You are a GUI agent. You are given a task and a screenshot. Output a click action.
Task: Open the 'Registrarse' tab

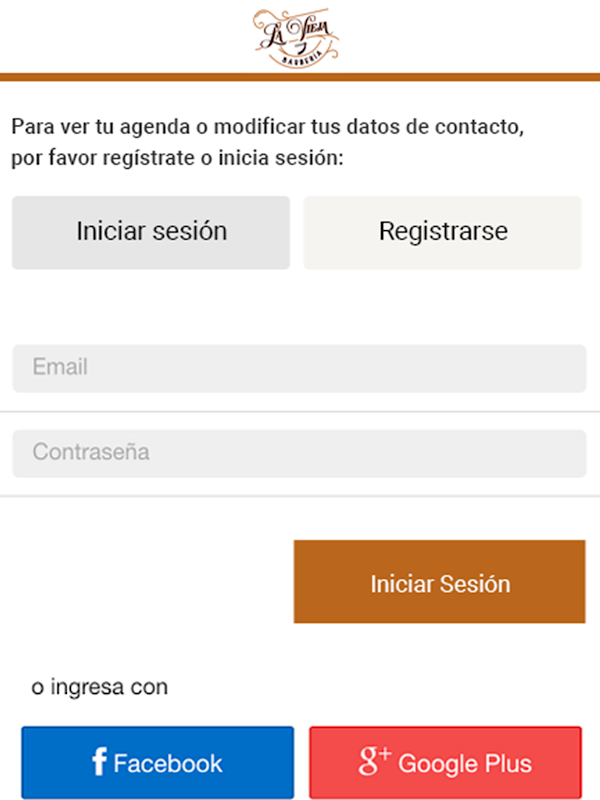tap(442, 232)
